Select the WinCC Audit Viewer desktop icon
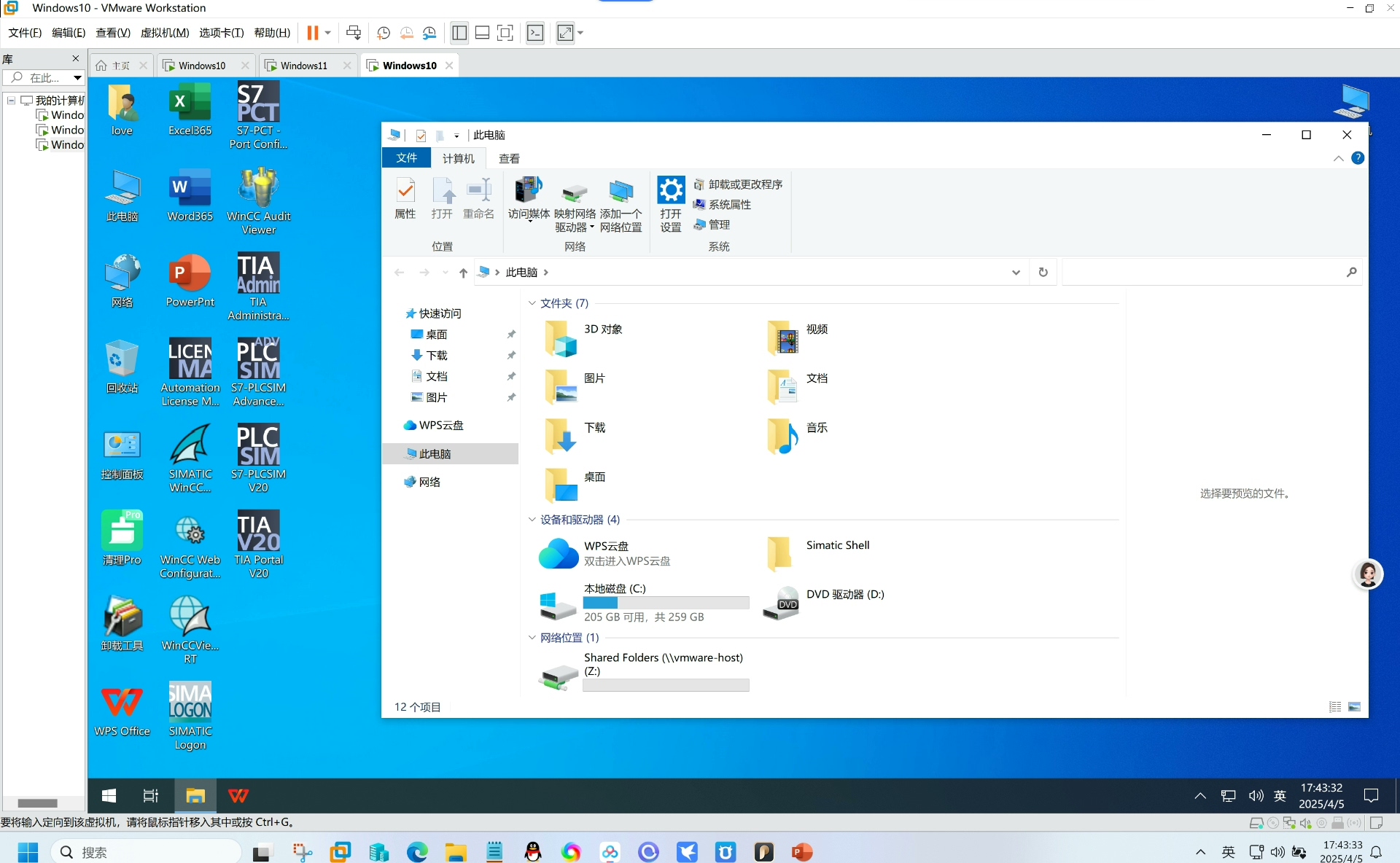 click(258, 201)
